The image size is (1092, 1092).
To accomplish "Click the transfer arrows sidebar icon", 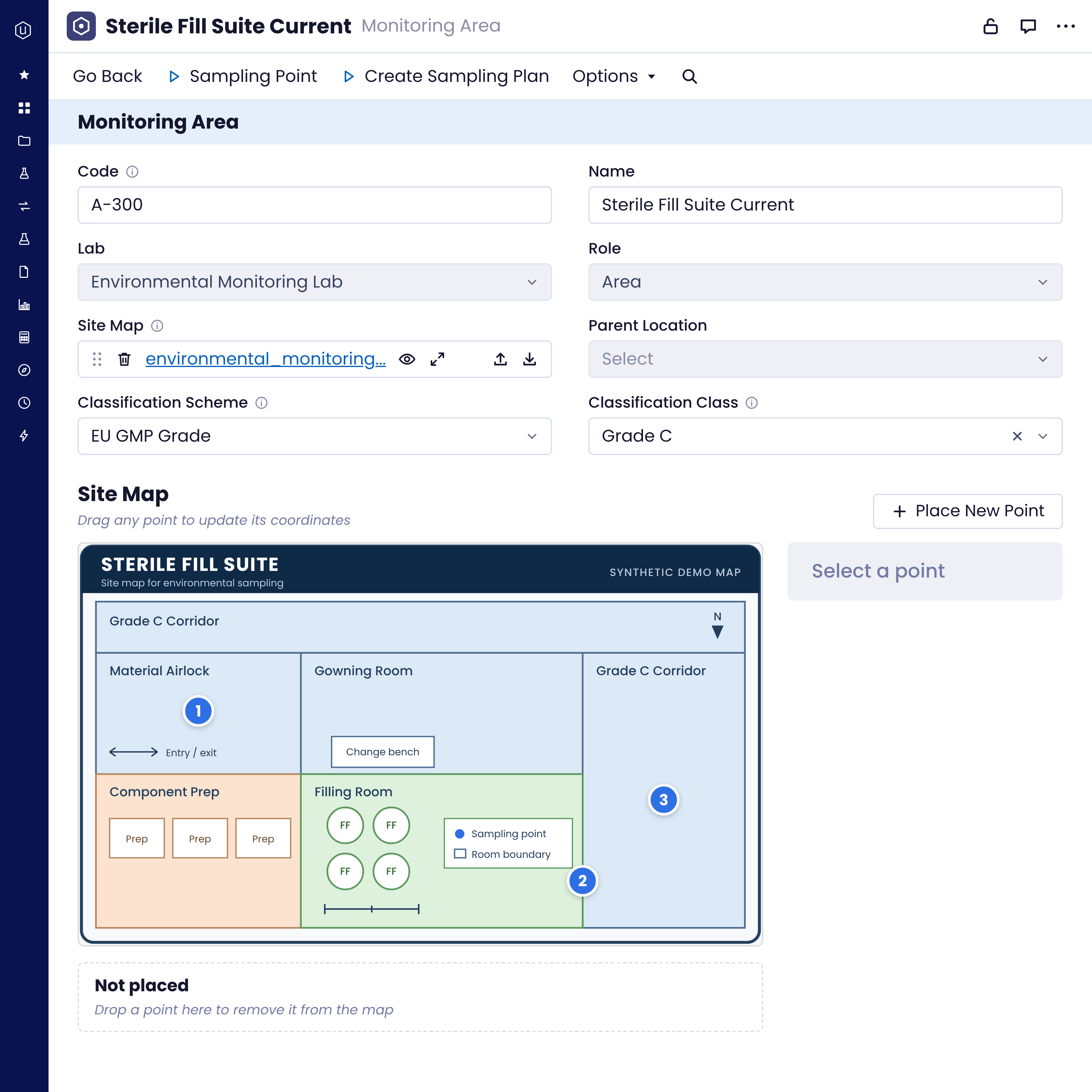I will click(x=24, y=206).
